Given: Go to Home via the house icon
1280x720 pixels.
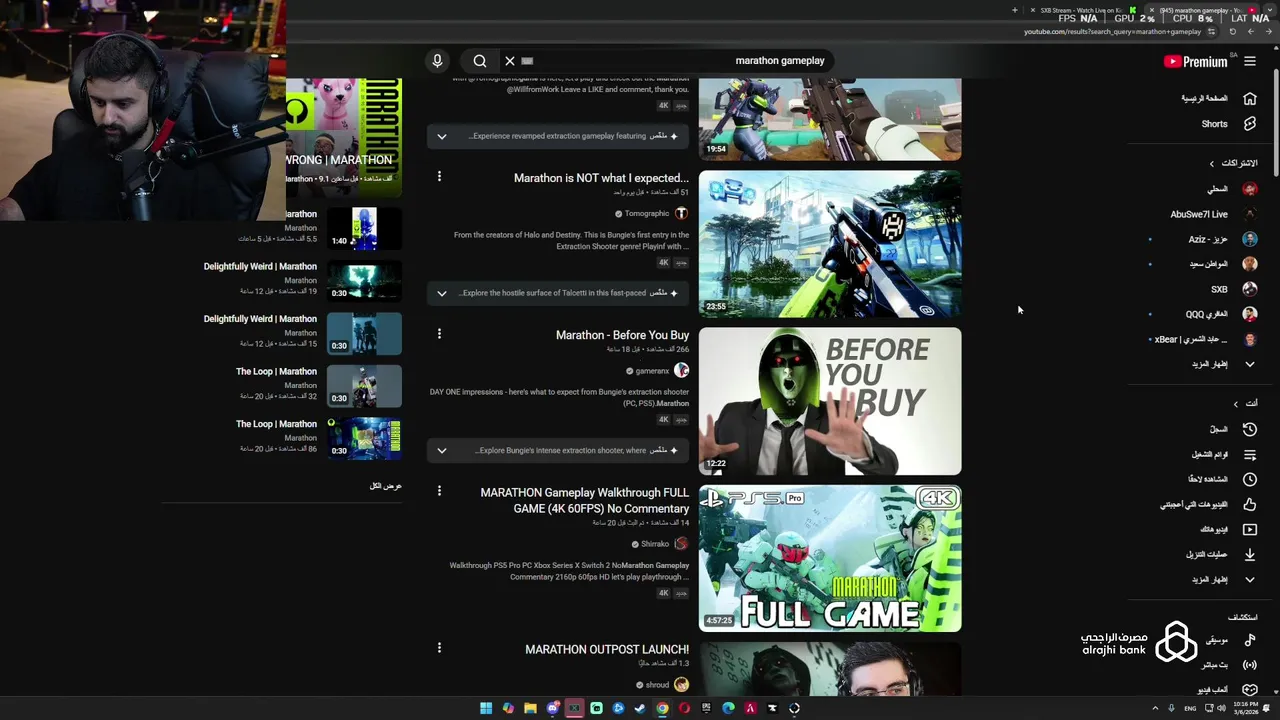Looking at the screenshot, I should coord(1250,98).
